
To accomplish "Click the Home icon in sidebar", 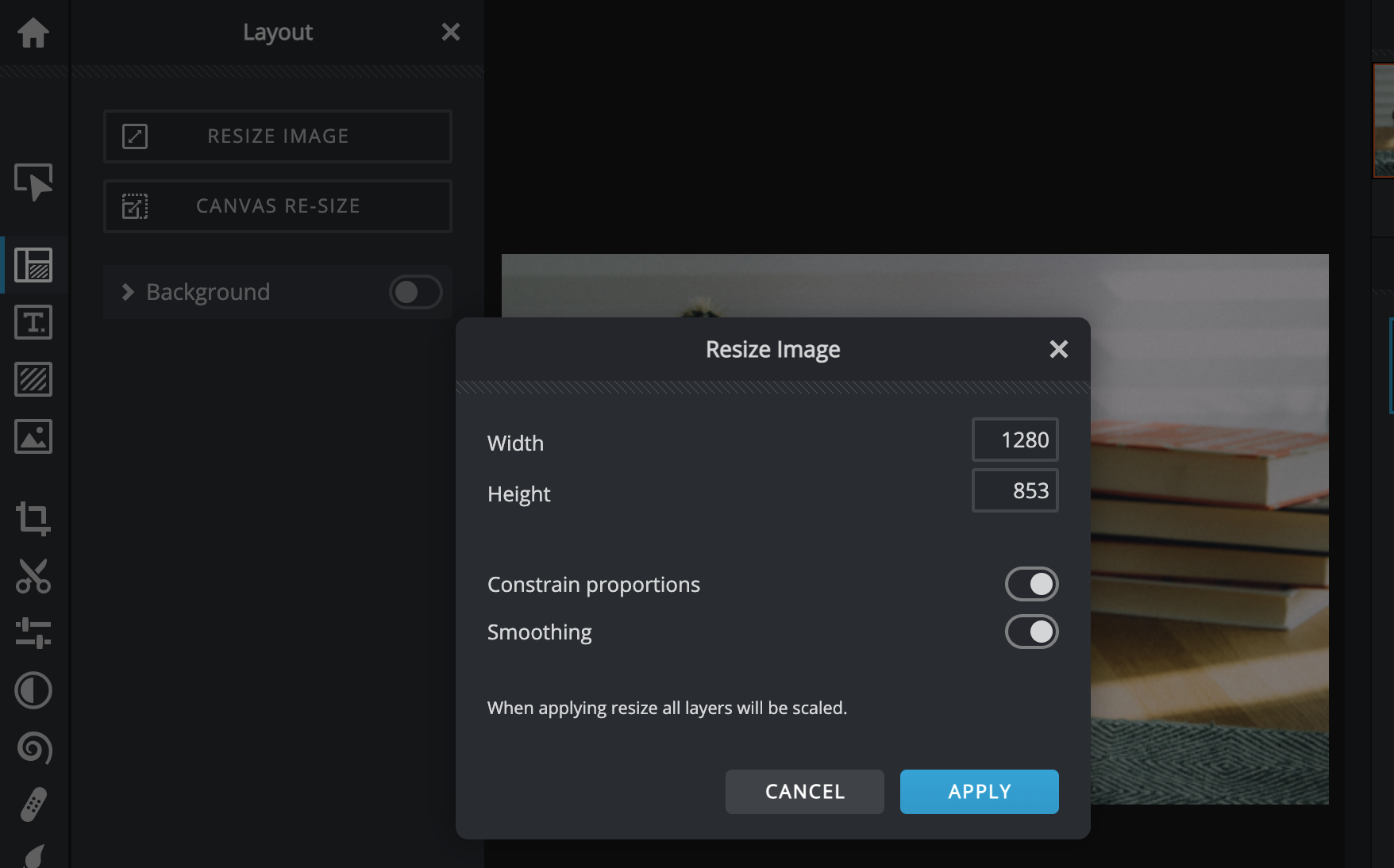I will [x=33, y=33].
